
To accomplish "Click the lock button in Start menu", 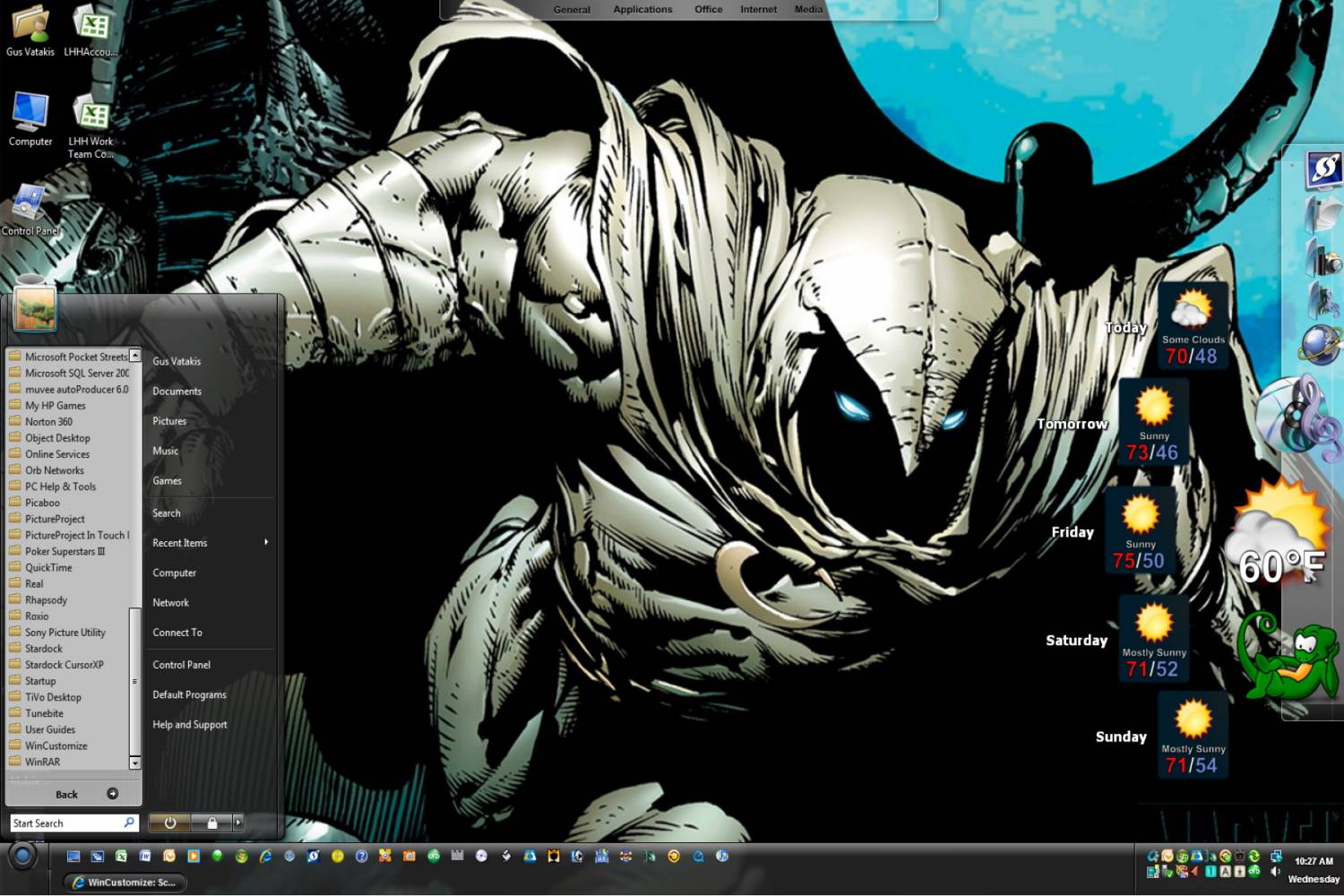I will [x=211, y=823].
